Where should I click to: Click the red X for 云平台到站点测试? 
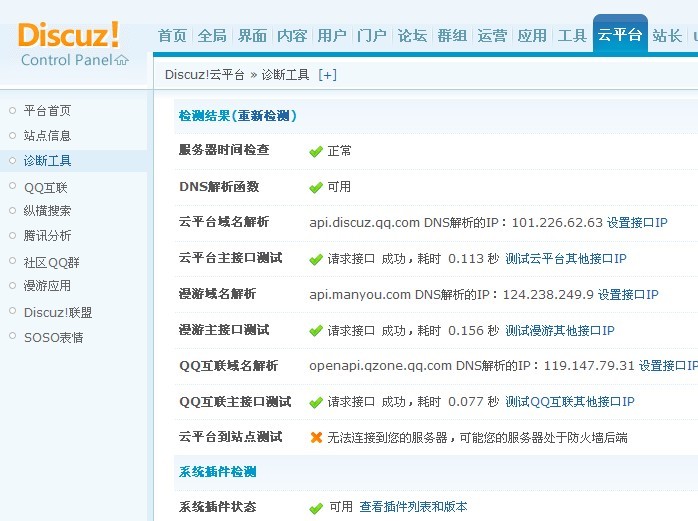coord(316,438)
